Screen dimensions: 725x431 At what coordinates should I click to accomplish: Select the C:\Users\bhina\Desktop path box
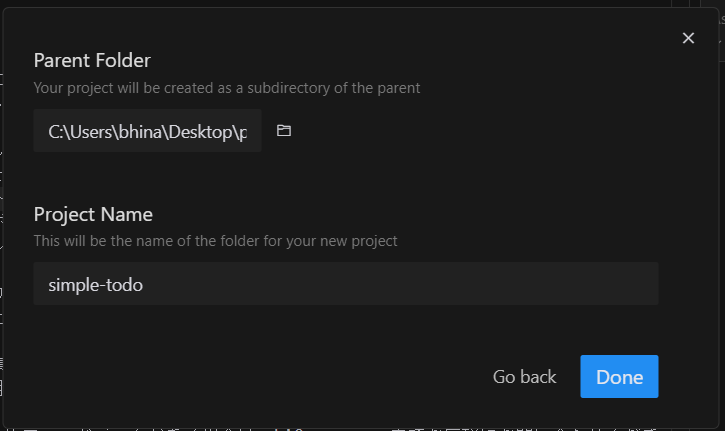click(147, 132)
